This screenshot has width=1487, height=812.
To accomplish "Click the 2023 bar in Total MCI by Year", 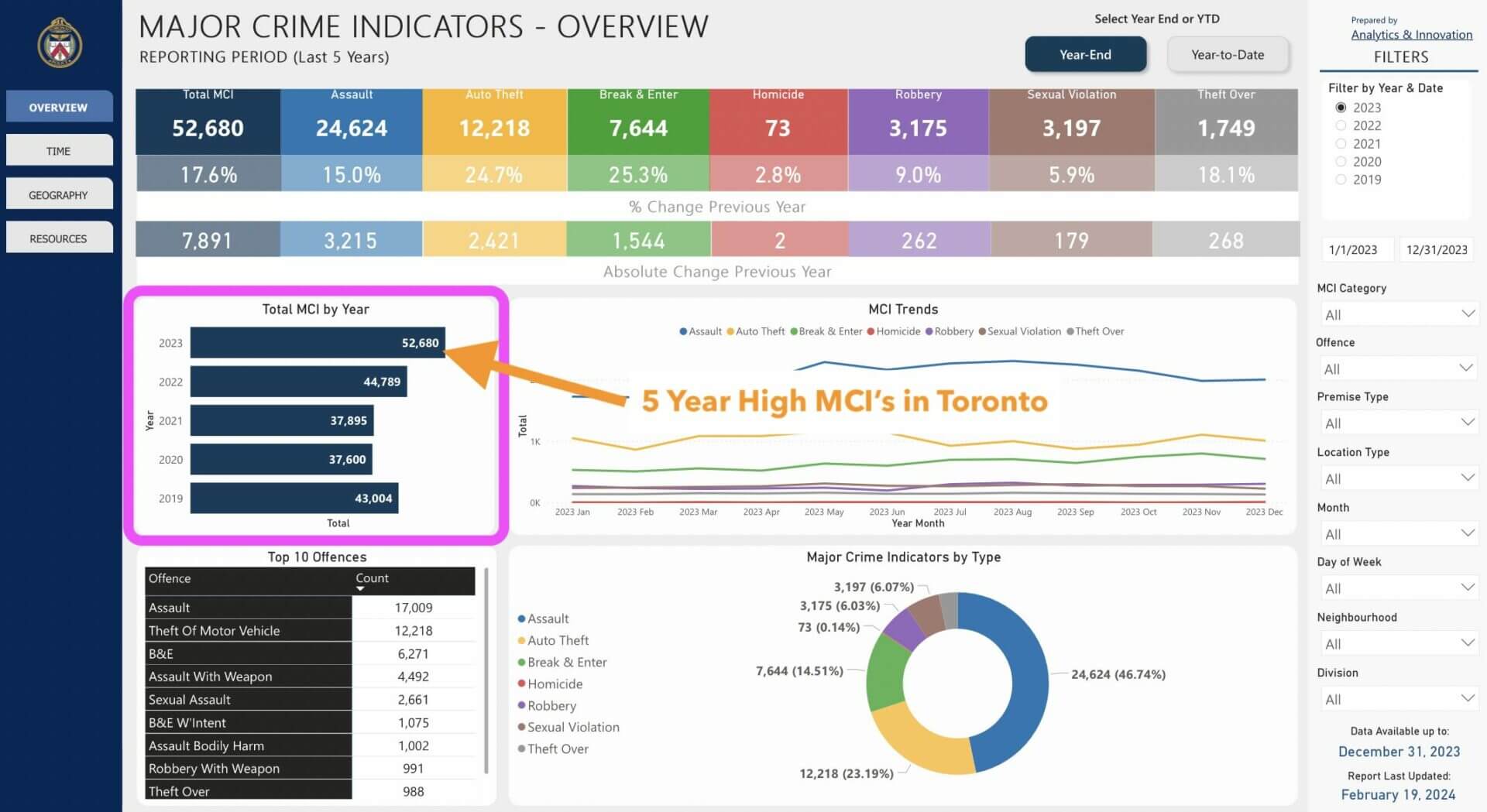I will pos(318,343).
